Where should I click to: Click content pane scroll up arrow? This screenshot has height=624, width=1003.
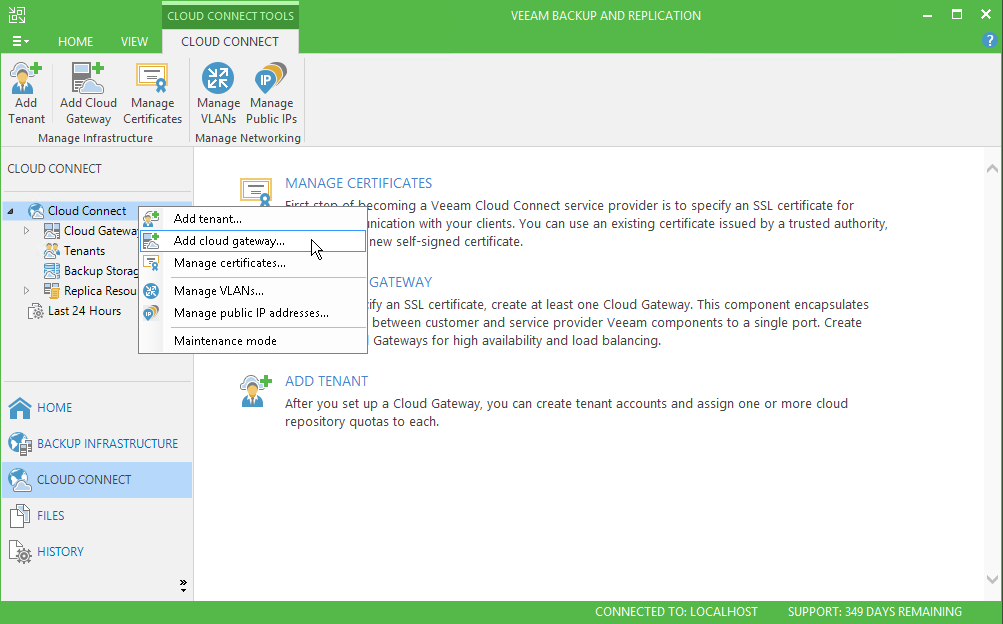[x=992, y=169]
